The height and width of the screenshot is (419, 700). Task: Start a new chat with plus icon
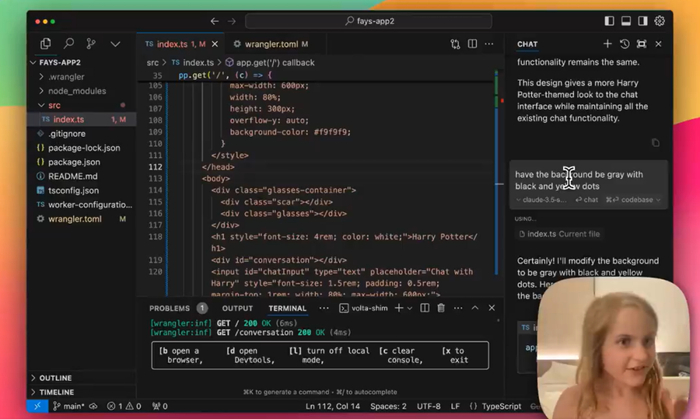607,44
